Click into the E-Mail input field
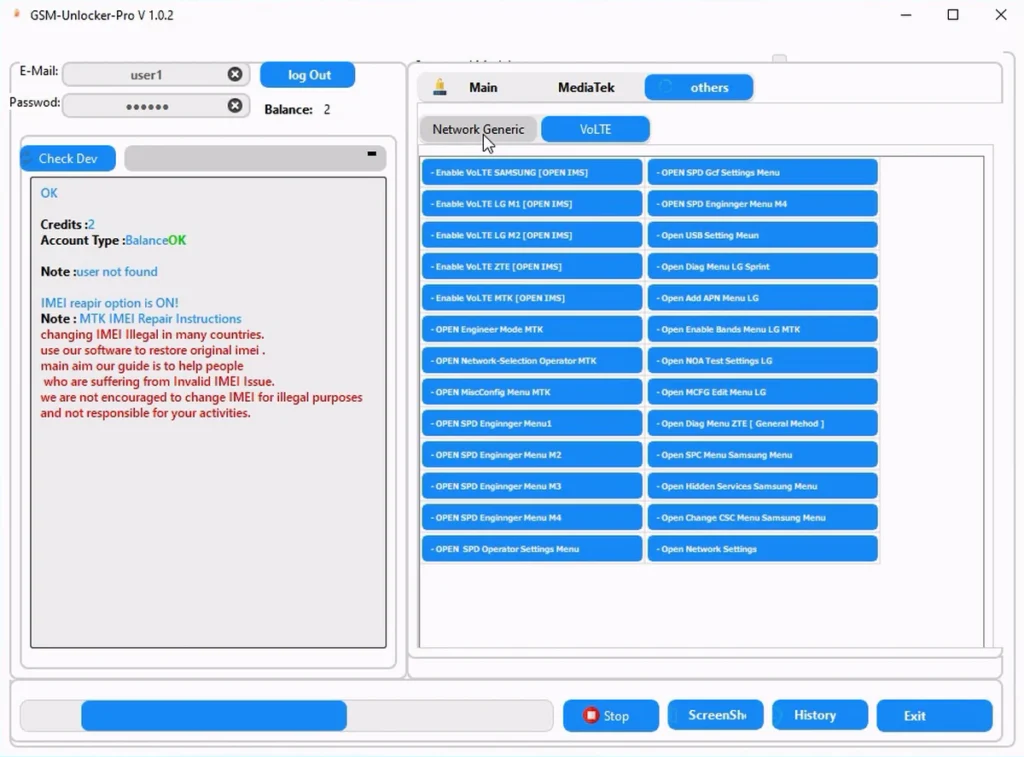This screenshot has height=757, width=1024. [x=145, y=75]
